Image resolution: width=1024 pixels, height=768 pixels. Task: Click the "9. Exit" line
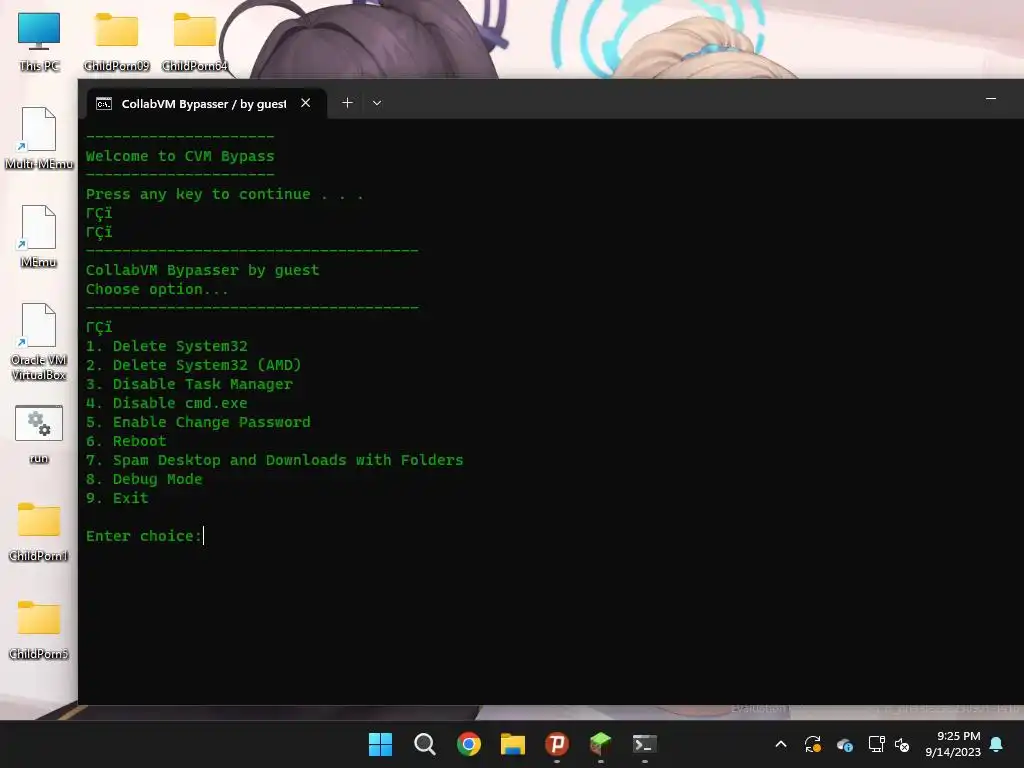117,498
